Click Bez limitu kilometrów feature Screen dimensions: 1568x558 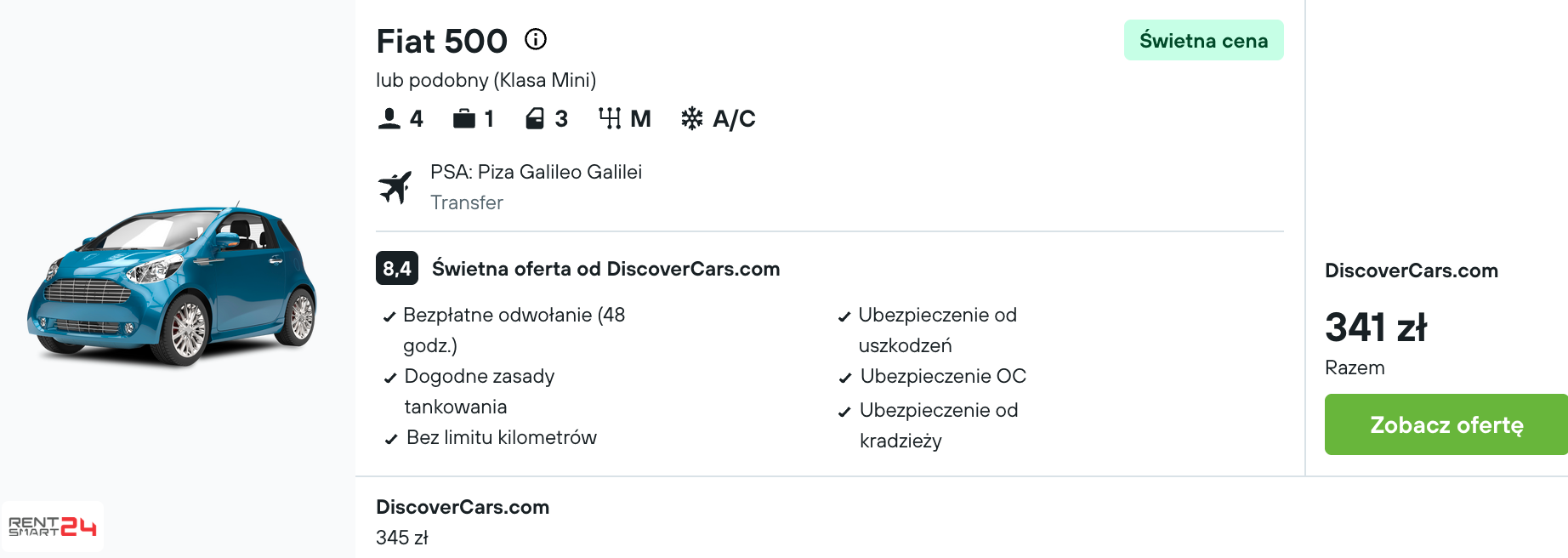pyautogui.click(x=491, y=437)
